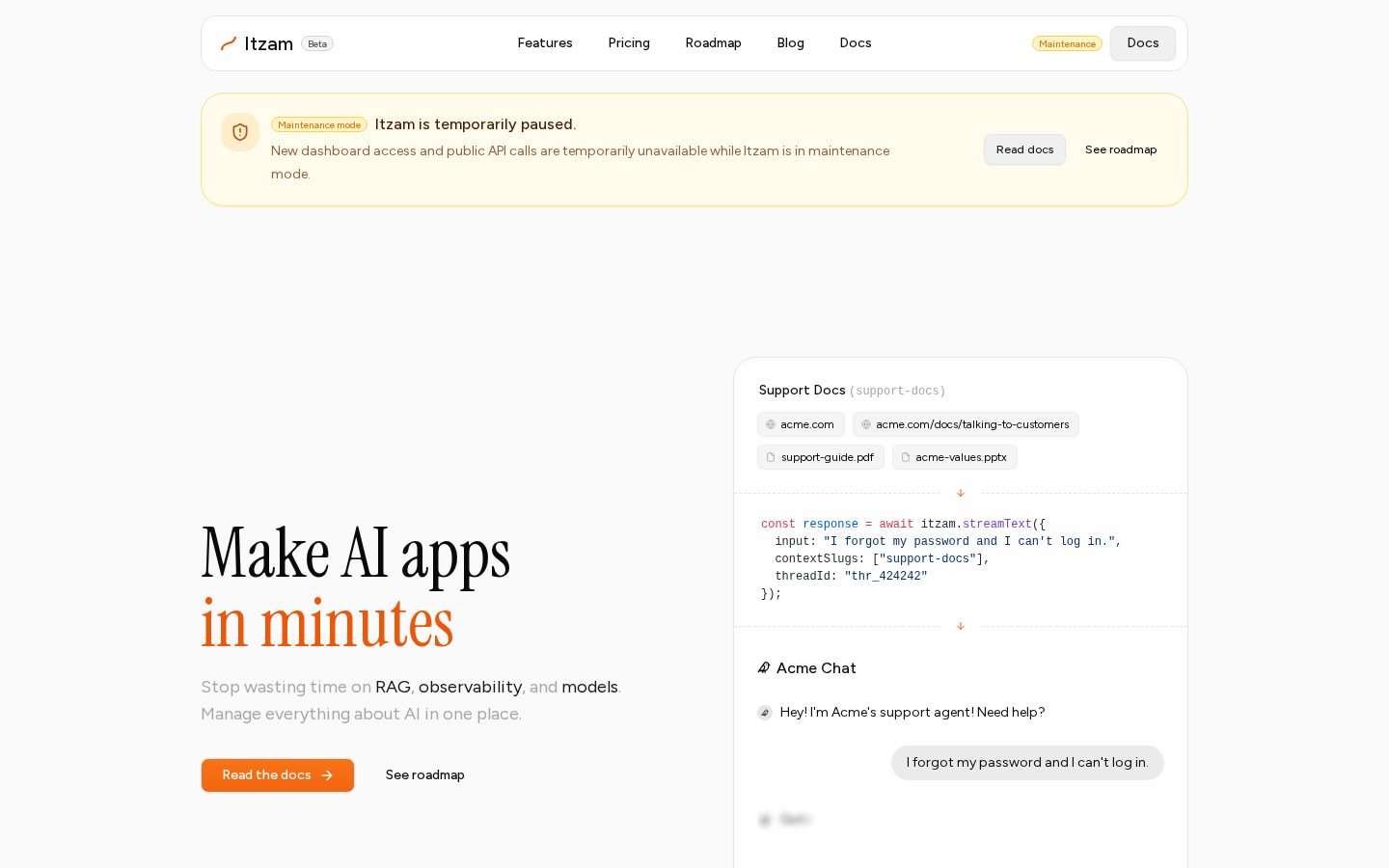This screenshot has width=1389, height=868.
Task: Open the Features nav item
Action: click(x=545, y=43)
